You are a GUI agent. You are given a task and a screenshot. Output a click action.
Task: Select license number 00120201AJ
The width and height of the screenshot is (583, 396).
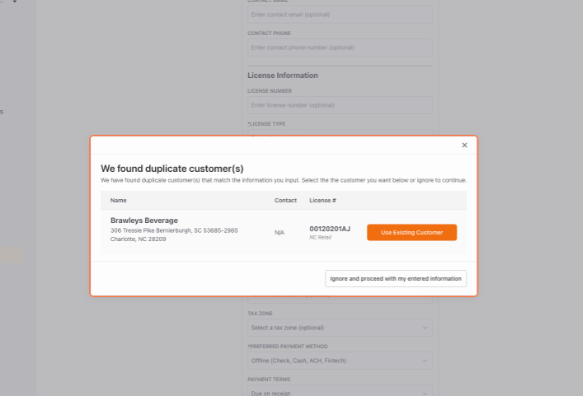[x=330, y=229]
